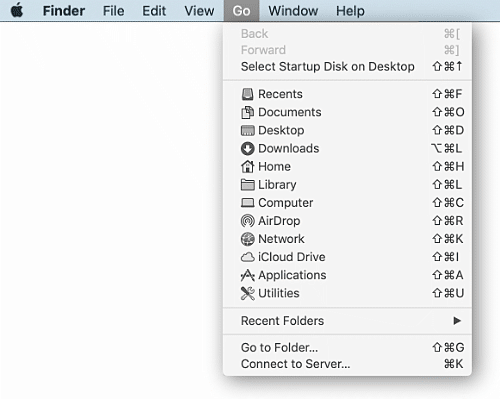Click the Downloads arrow icon
This screenshot has height=399, width=500.
tap(247, 149)
